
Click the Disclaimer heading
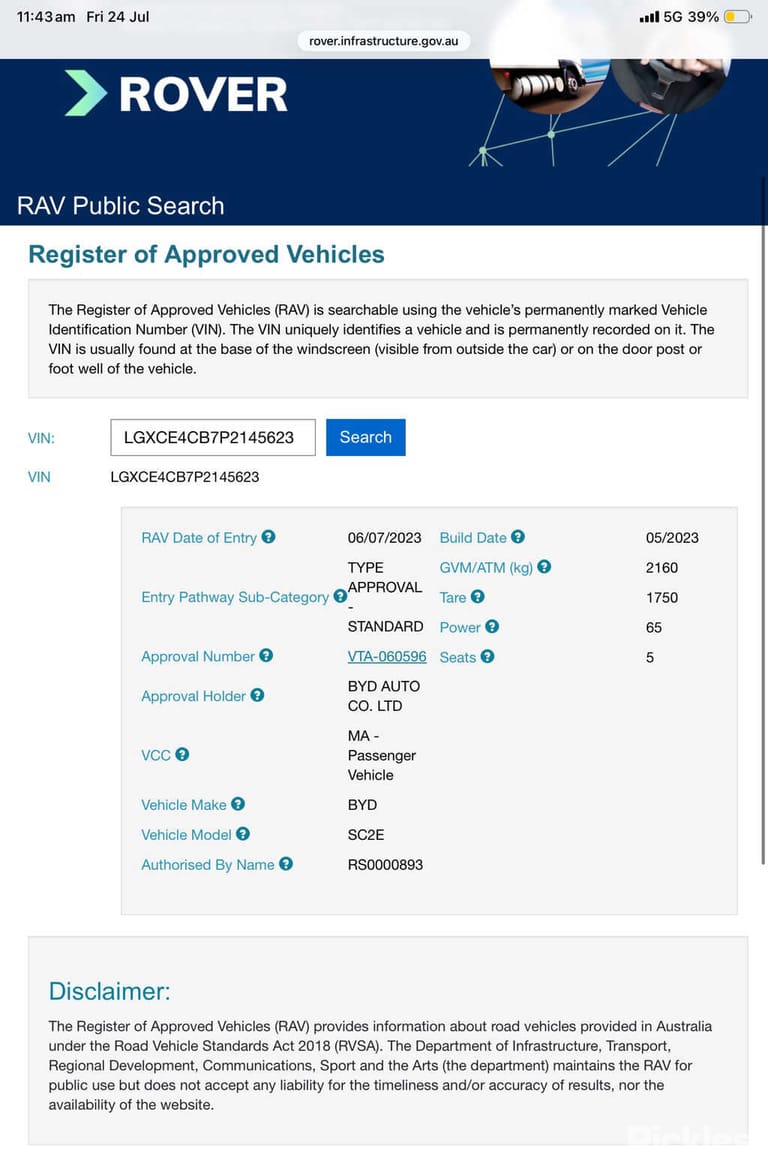110,991
